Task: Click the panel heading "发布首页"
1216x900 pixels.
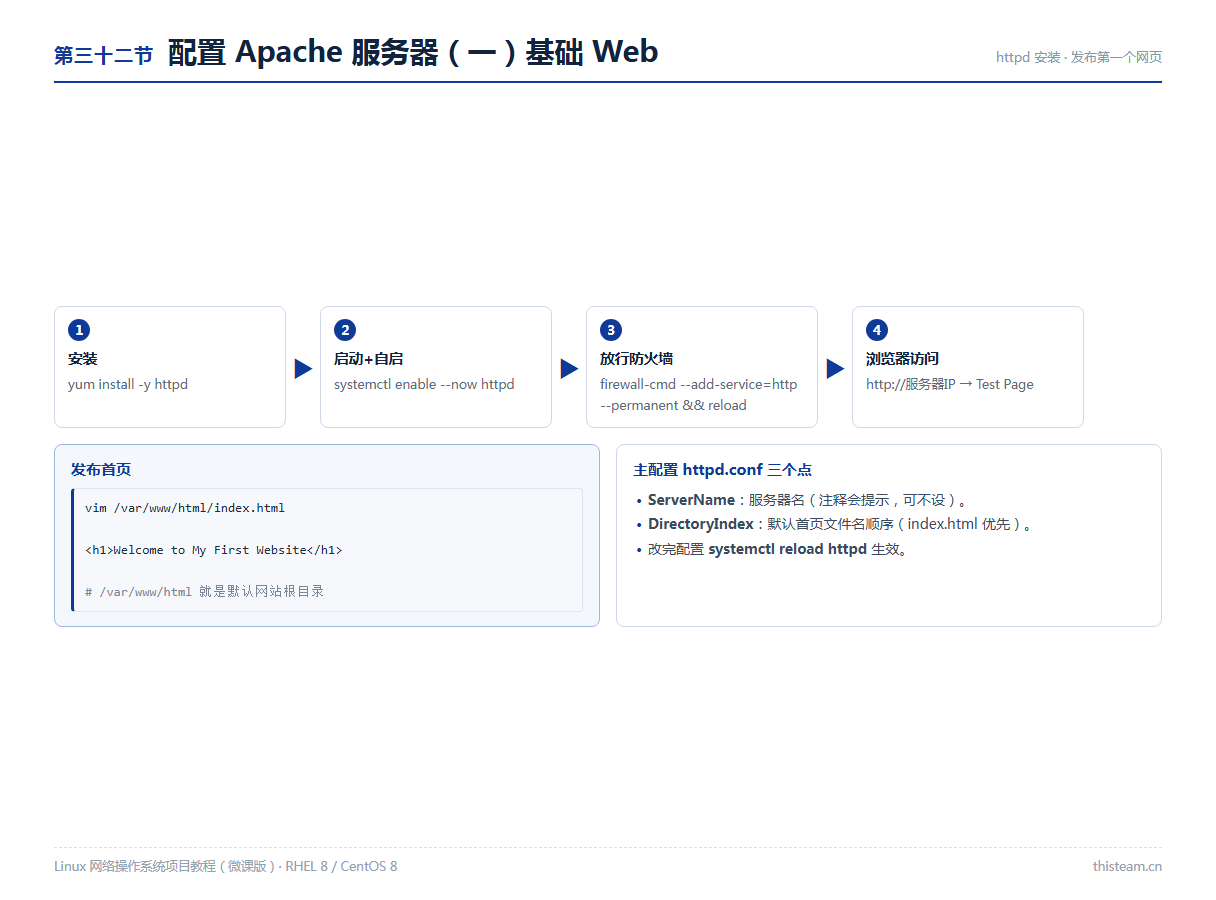Action: click(101, 469)
